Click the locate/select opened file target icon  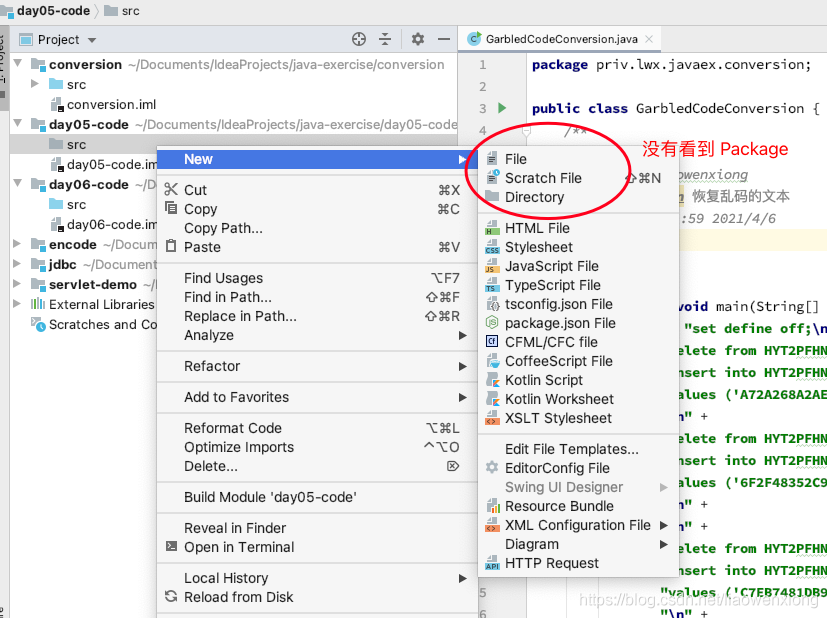pyautogui.click(x=359, y=39)
